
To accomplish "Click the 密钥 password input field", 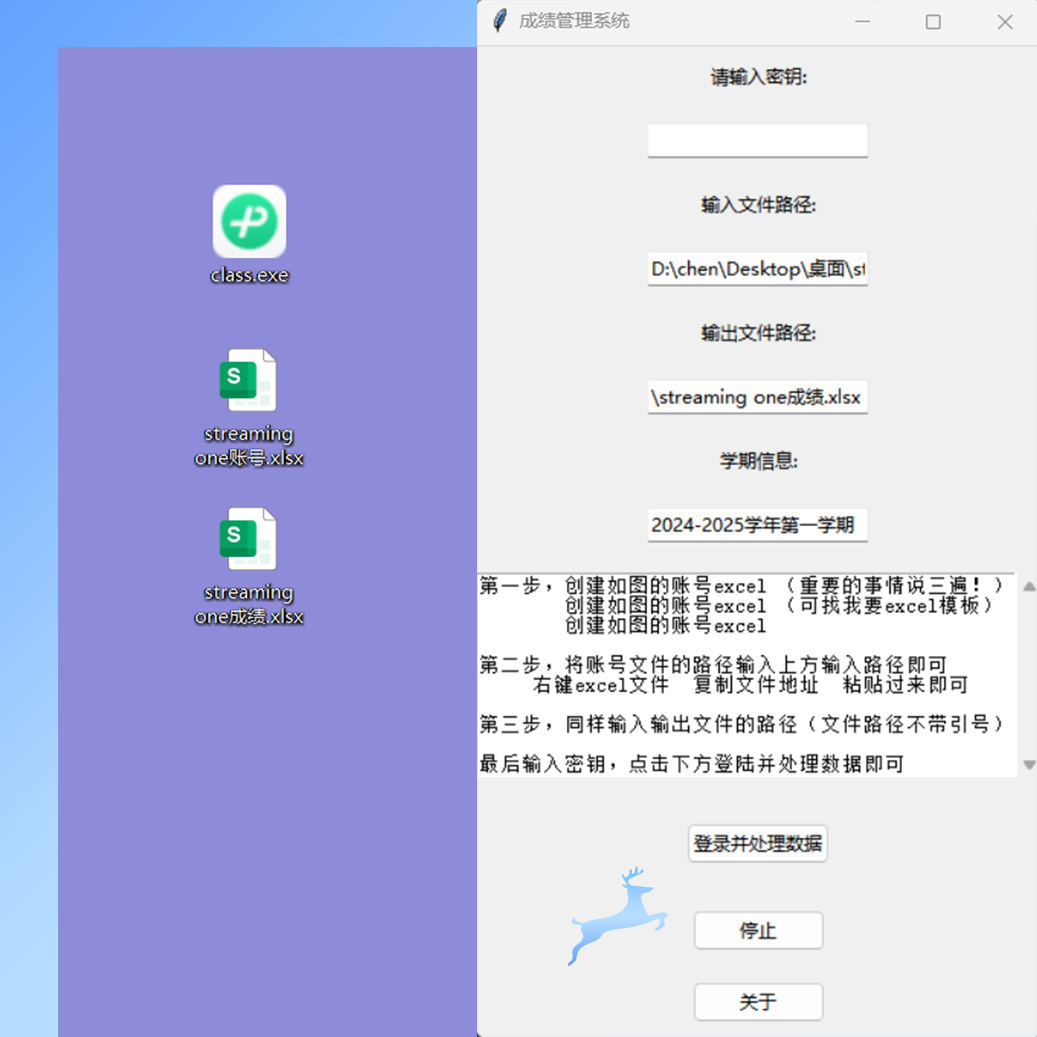I will pyautogui.click(x=757, y=140).
